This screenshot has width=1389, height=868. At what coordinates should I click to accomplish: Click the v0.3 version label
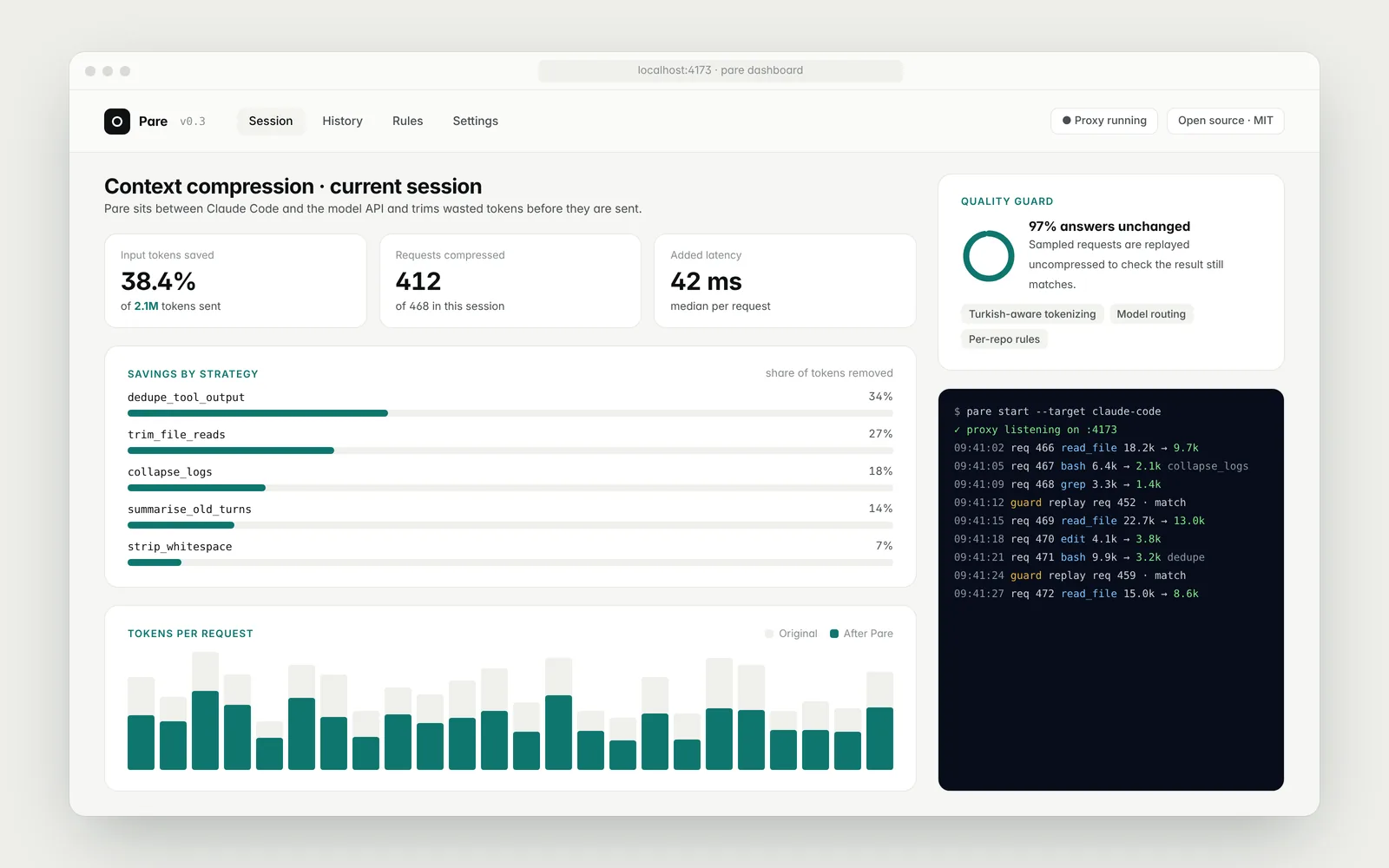click(193, 122)
